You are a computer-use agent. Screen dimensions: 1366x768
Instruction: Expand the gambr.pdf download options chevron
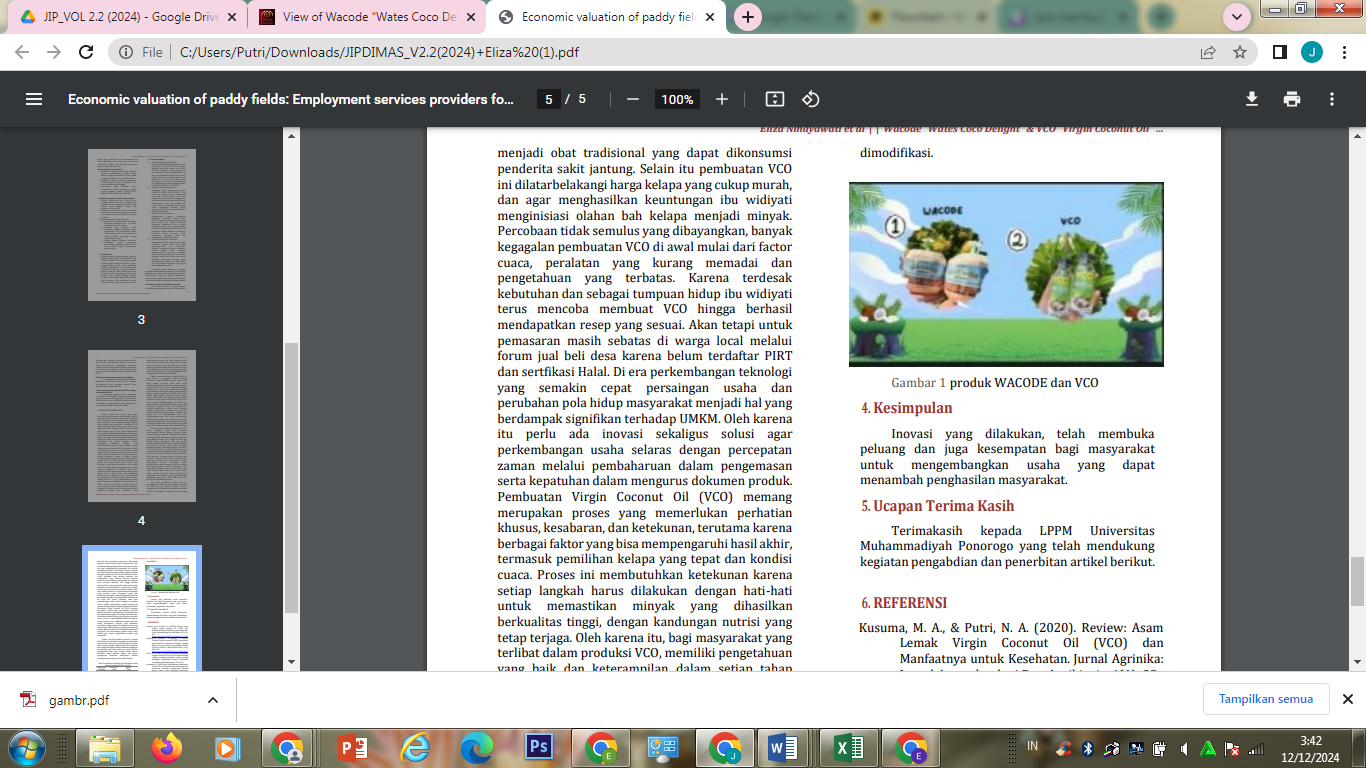click(213, 700)
